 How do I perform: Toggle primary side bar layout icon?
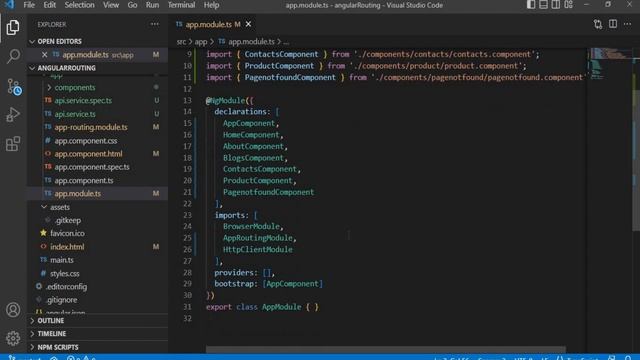tap(531, 5)
